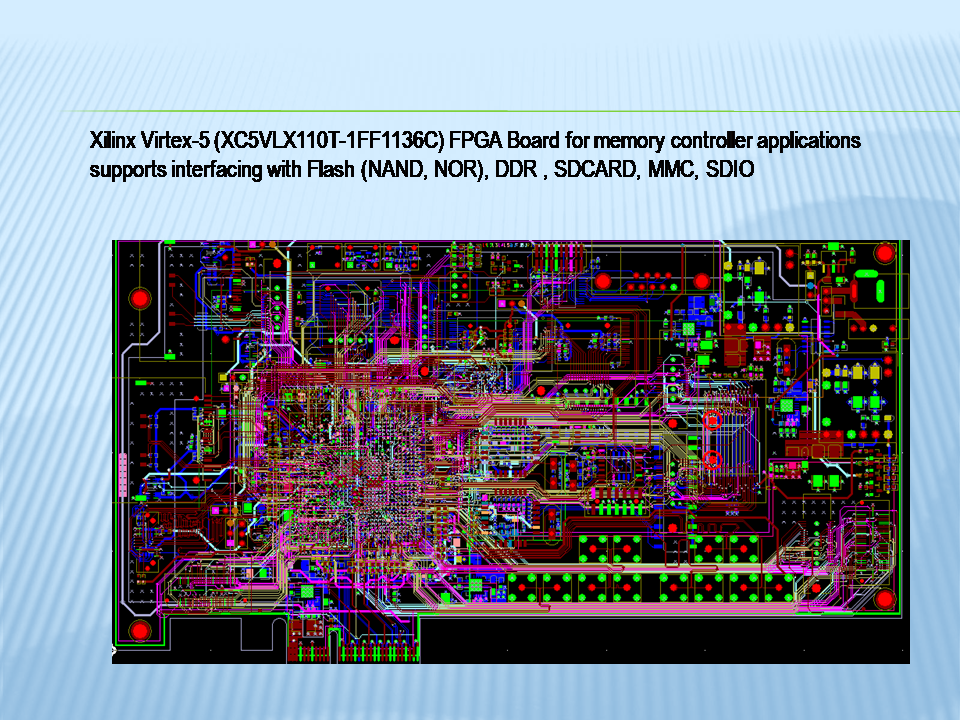Select the pink vertical connector on left board edge
This screenshot has width=960, height=720.
(122, 474)
